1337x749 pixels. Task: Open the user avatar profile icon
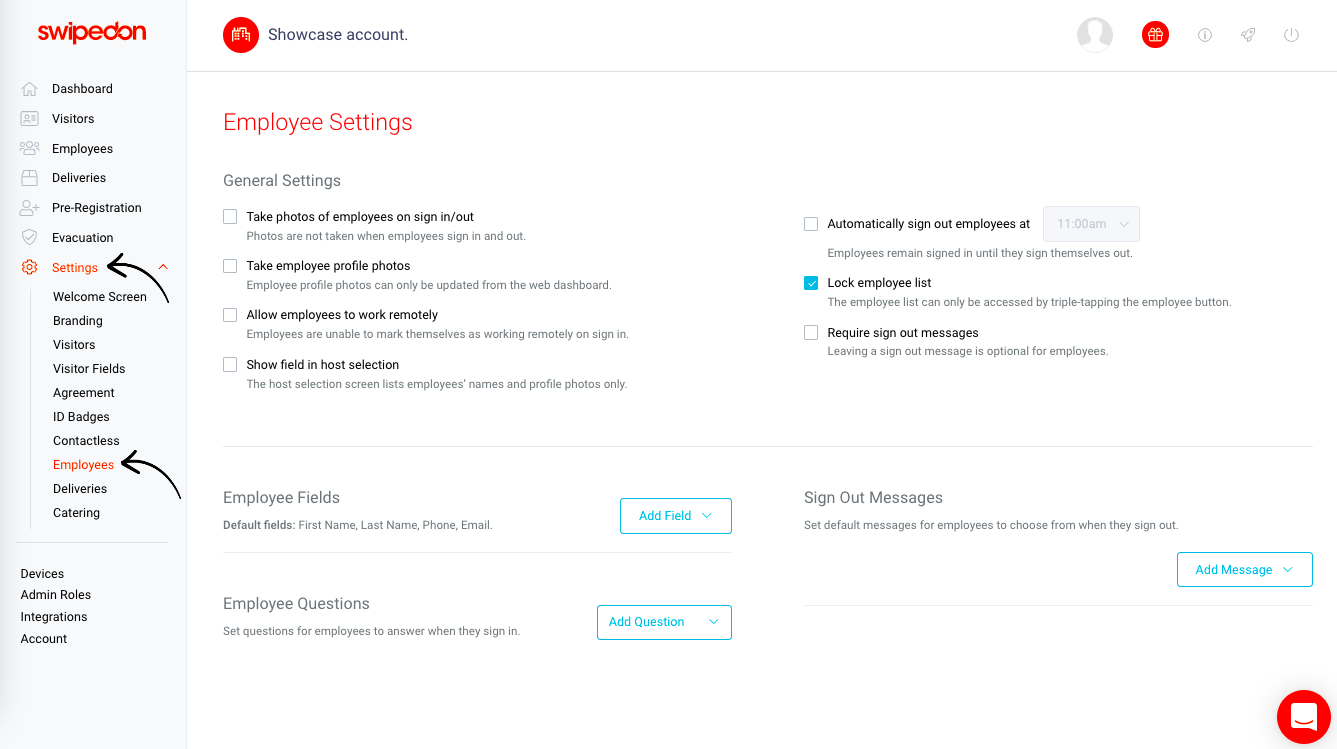pyautogui.click(x=1095, y=35)
